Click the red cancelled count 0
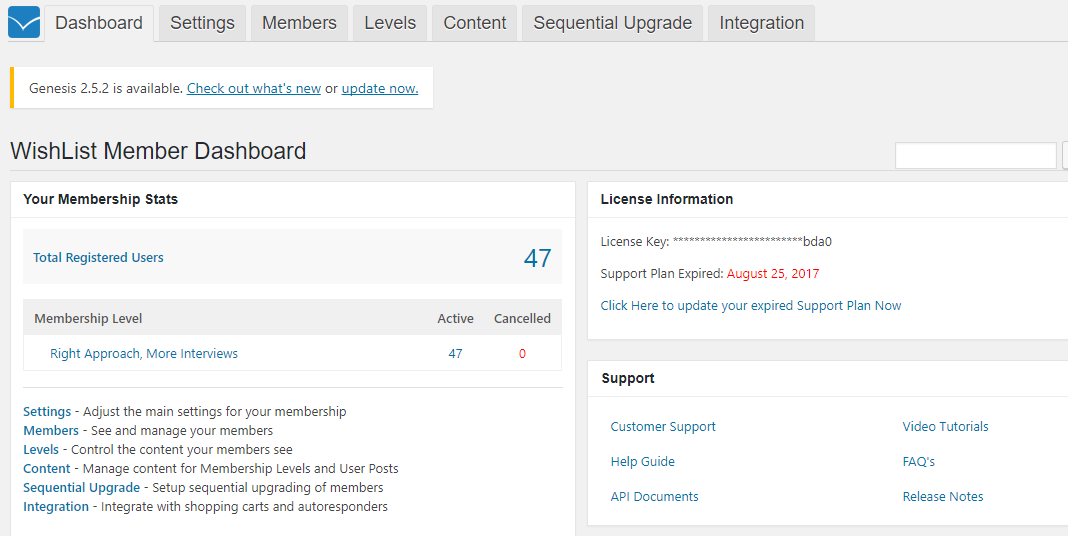The image size is (1068, 536). pos(522,354)
